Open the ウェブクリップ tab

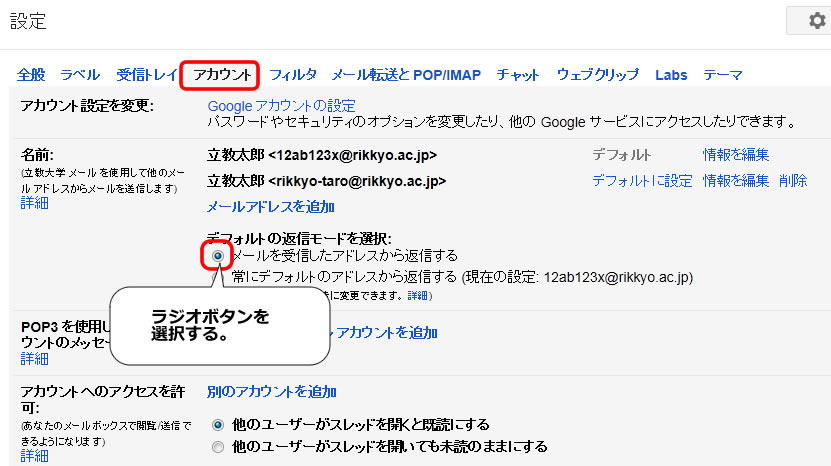(598, 75)
